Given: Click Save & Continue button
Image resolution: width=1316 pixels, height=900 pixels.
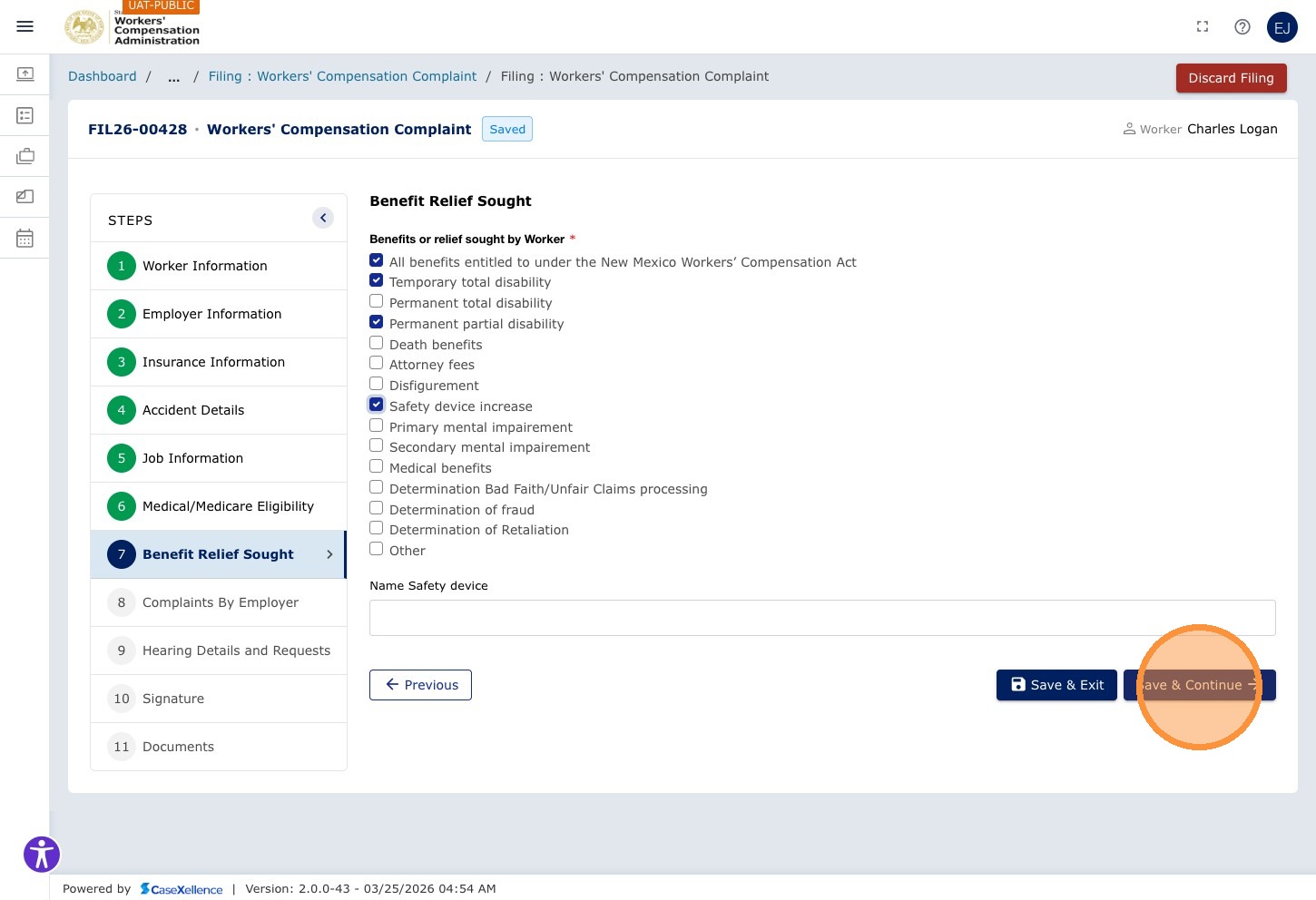Looking at the screenshot, I should [1200, 685].
